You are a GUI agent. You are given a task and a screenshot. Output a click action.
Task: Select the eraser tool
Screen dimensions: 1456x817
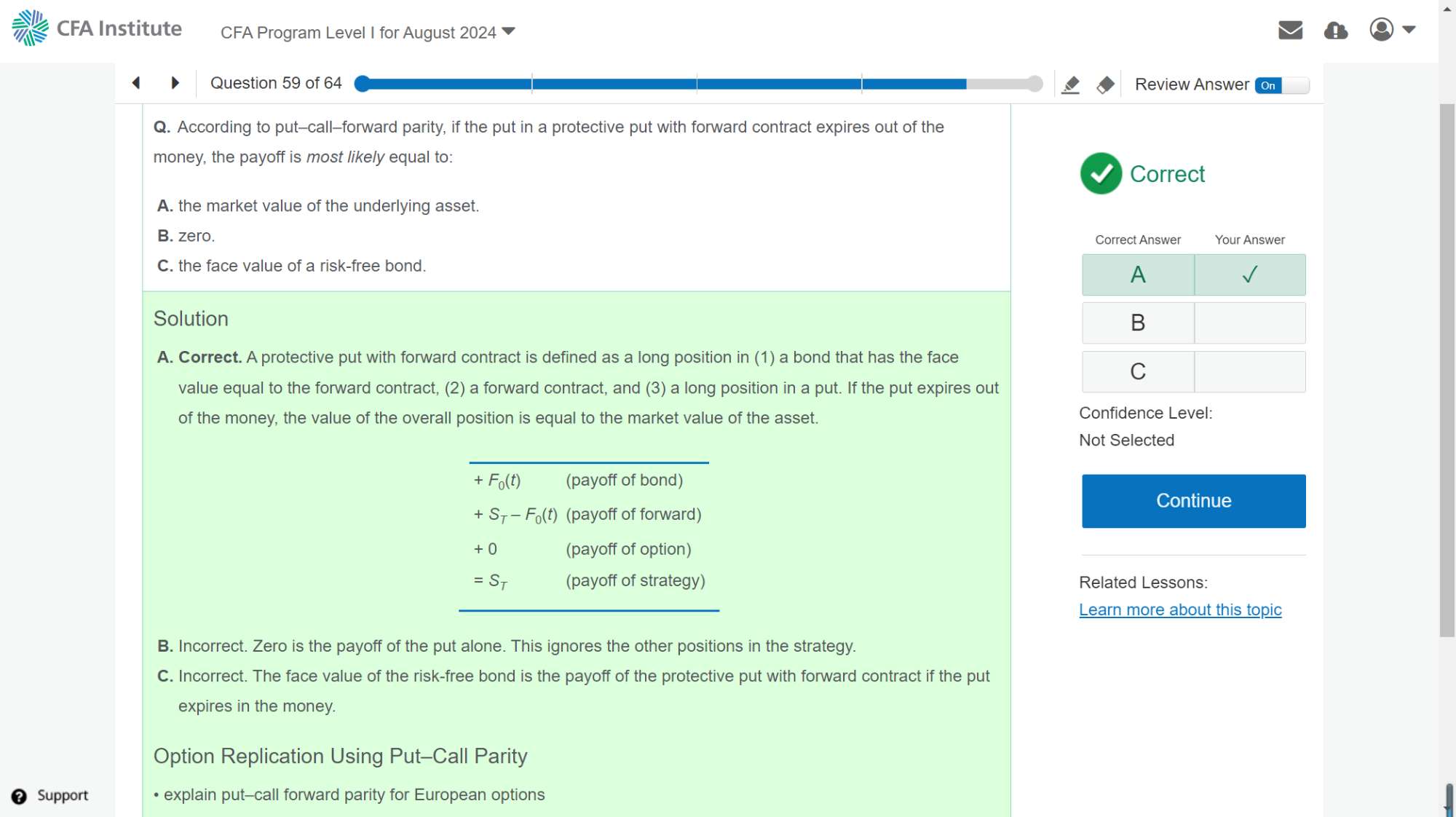tap(1105, 84)
